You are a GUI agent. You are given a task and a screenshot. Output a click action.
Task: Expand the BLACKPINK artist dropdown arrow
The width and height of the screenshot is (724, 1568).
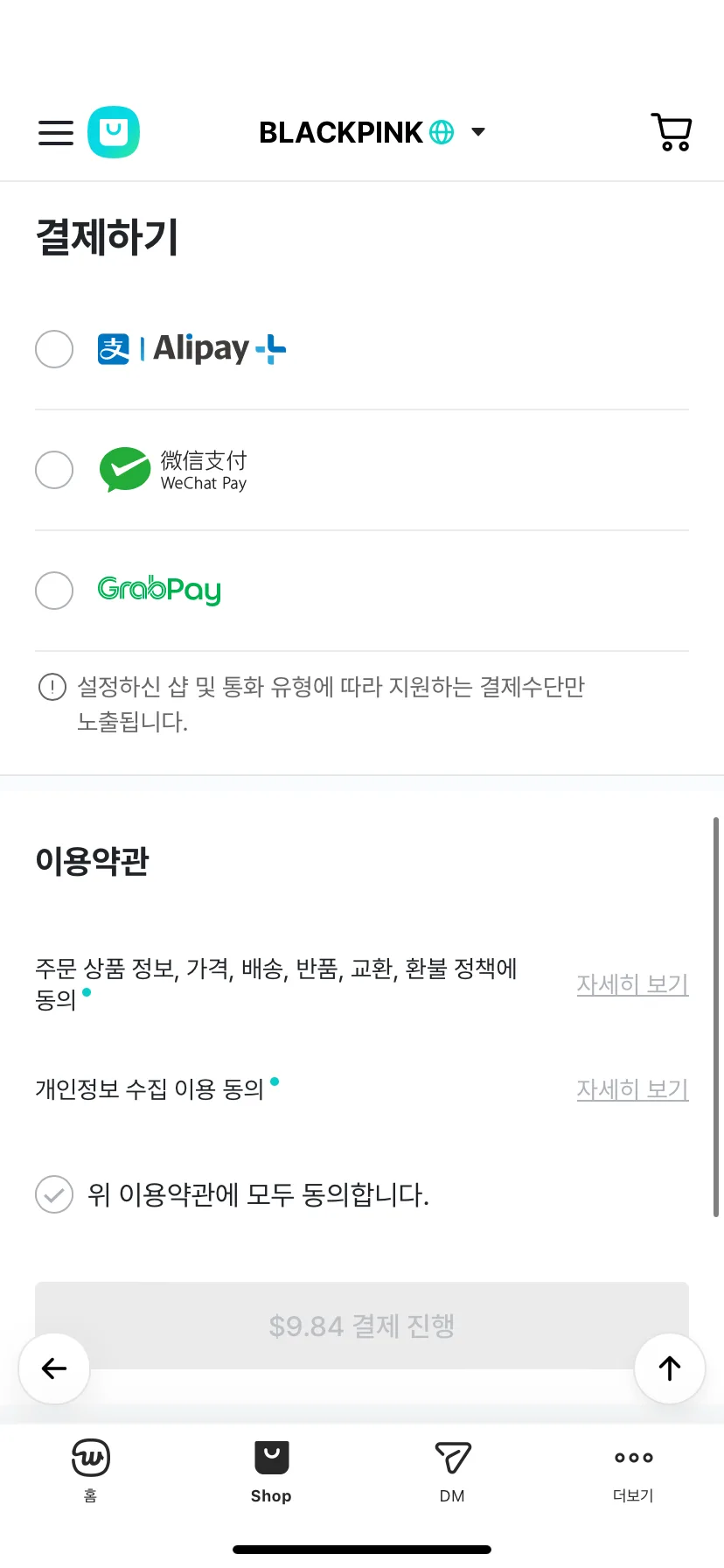[x=478, y=132]
